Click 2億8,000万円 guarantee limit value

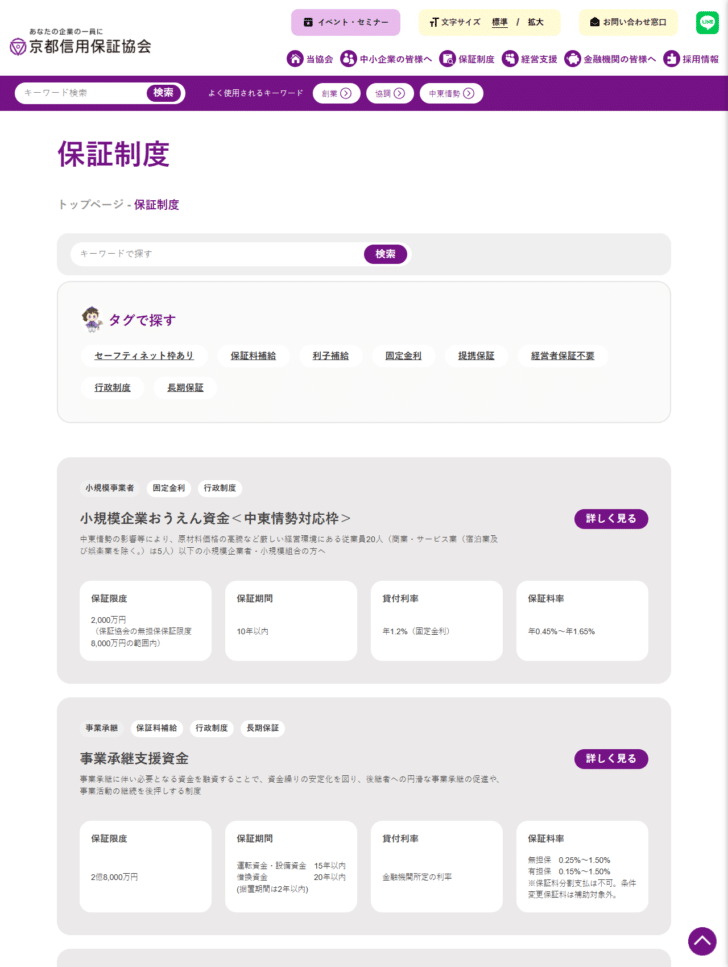coord(115,877)
